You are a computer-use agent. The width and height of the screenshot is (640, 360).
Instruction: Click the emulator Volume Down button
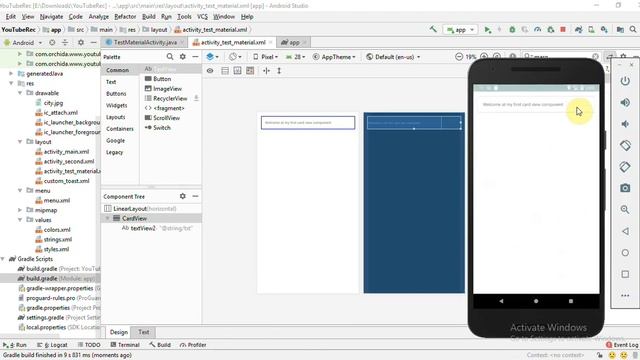point(625,124)
